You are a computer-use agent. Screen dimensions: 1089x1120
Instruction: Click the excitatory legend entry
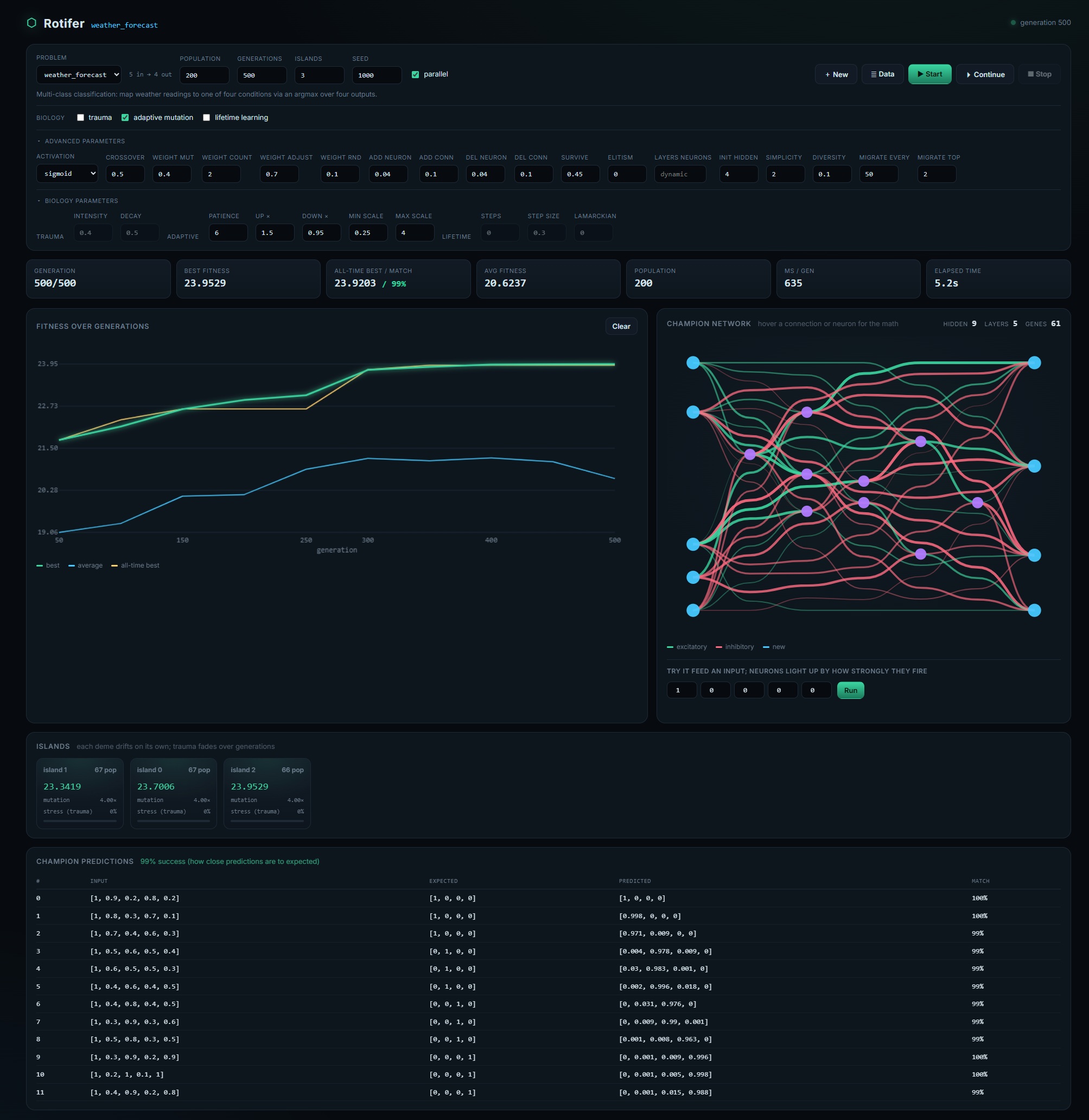[687, 647]
